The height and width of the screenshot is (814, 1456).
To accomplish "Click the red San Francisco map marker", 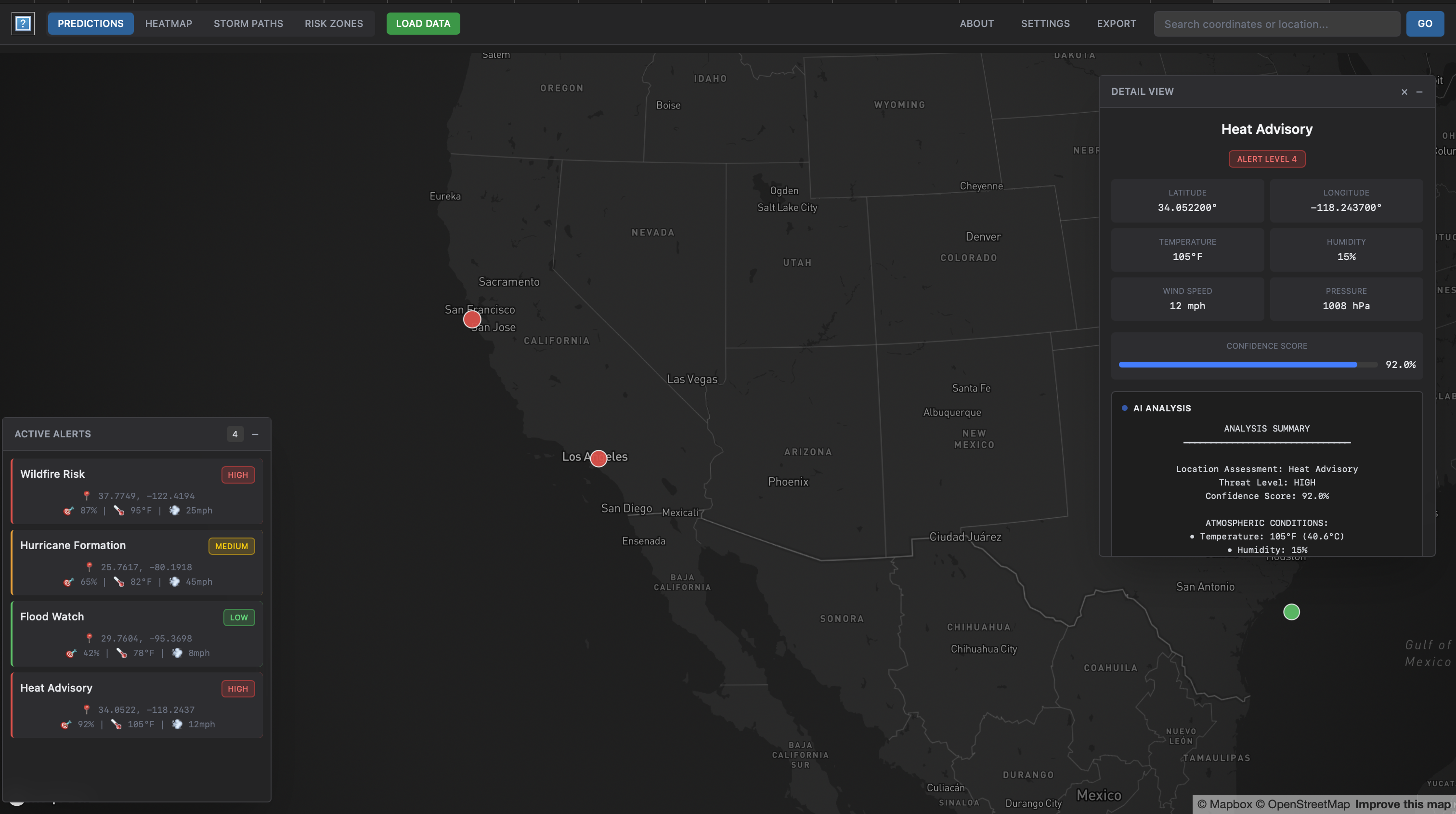I will [472, 319].
